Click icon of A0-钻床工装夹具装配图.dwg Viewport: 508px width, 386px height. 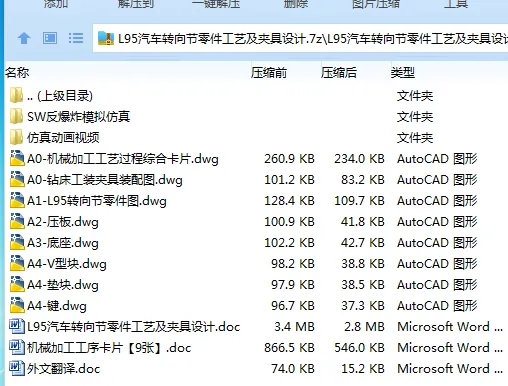click(x=17, y=179)
